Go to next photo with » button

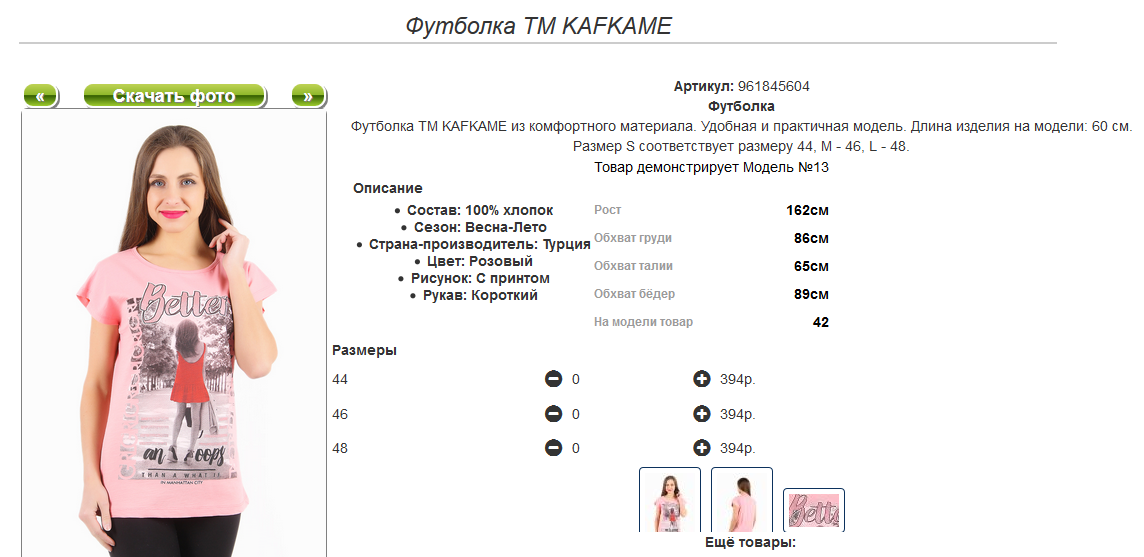click(309, 96)
